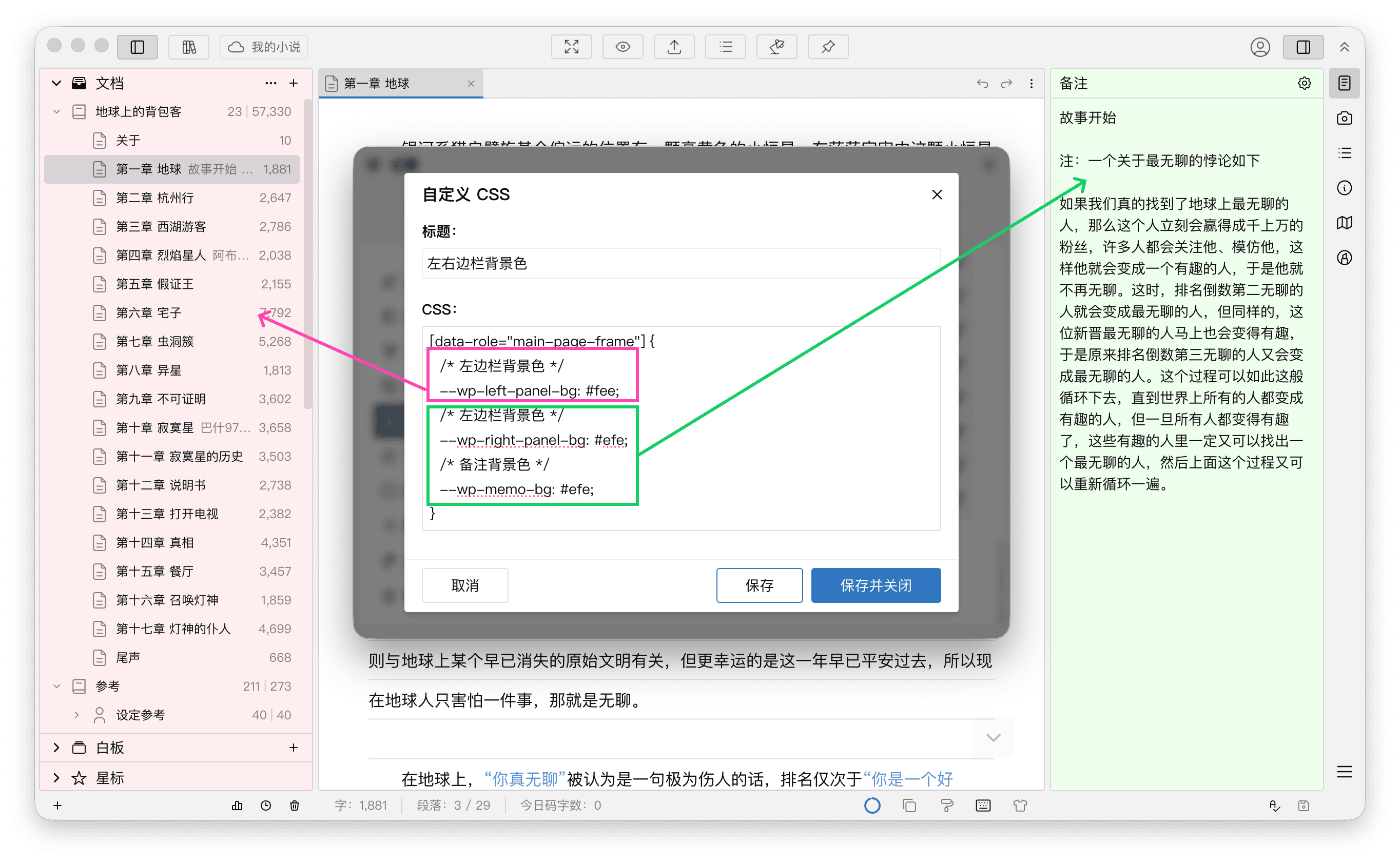Screen dimensions: 1400x863
Task: Open the user account icon
Action: tap(1260, 47)
